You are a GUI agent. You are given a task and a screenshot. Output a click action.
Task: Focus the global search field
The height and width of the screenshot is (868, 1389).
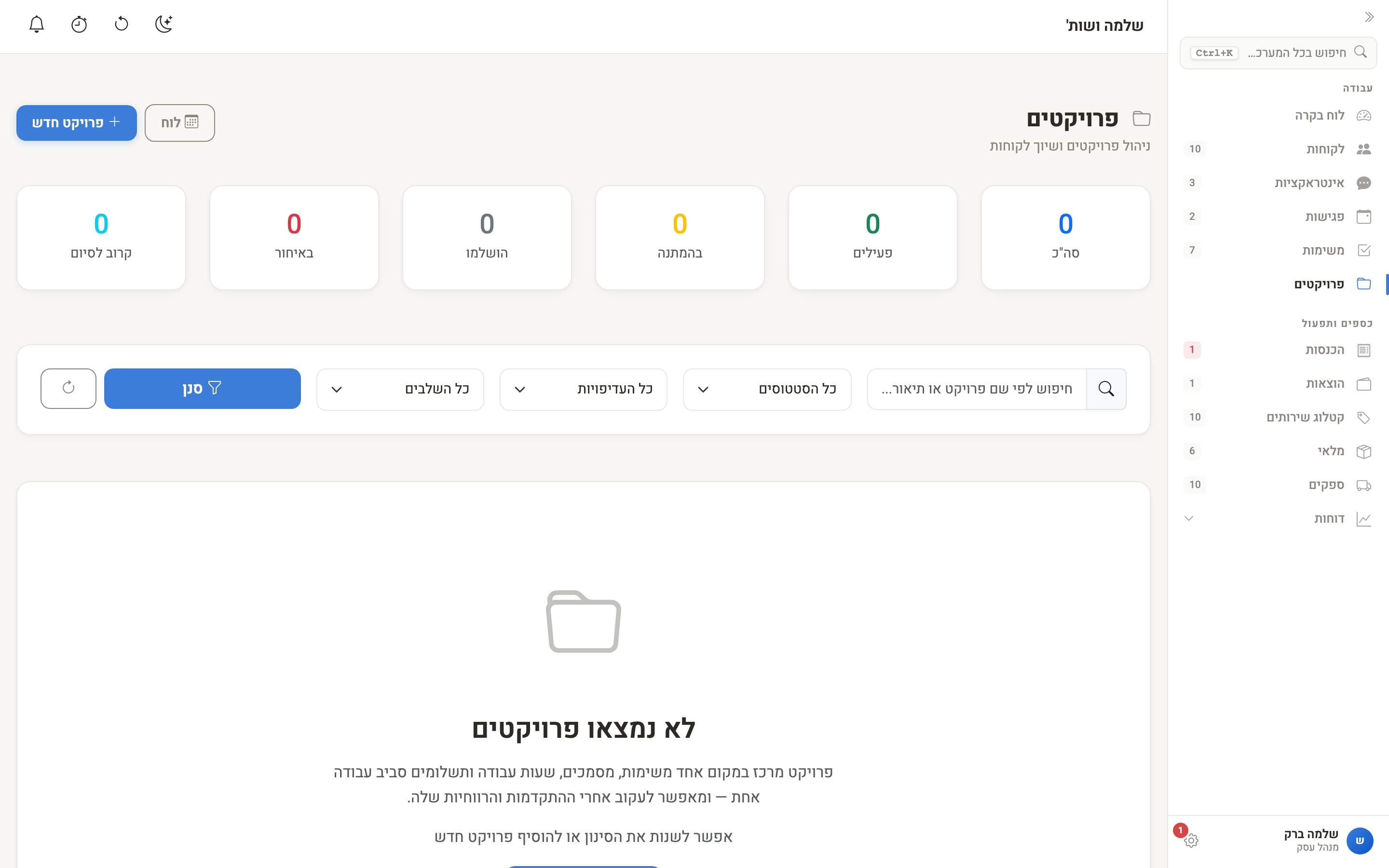[1278, 53]
